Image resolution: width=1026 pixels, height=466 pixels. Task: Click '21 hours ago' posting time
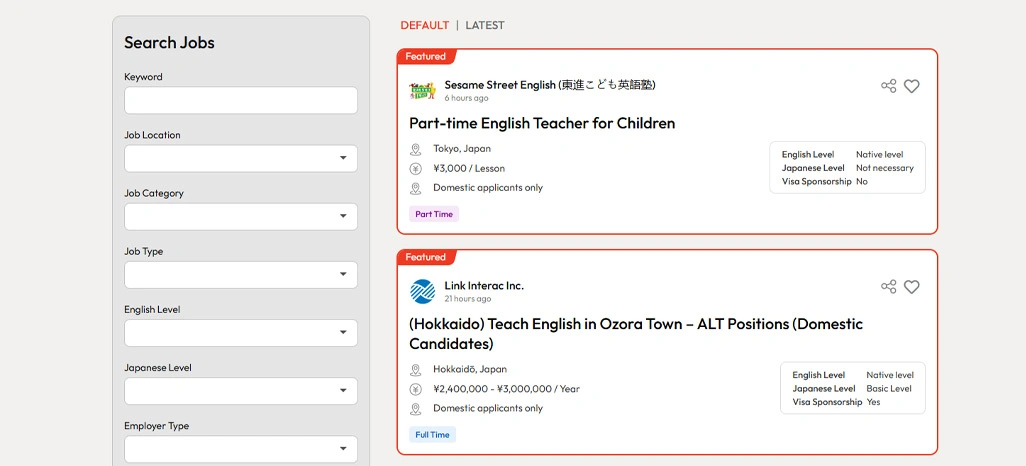468,299
